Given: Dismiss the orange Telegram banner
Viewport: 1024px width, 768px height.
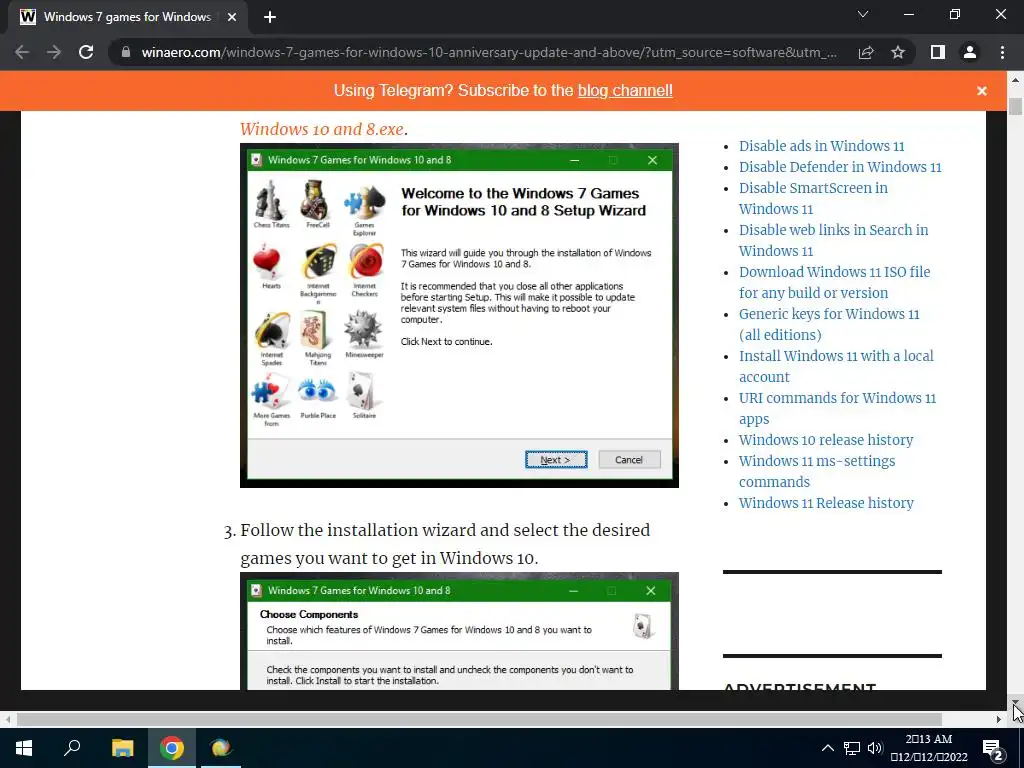Looking at the screenshot, I should coord(982,91).
